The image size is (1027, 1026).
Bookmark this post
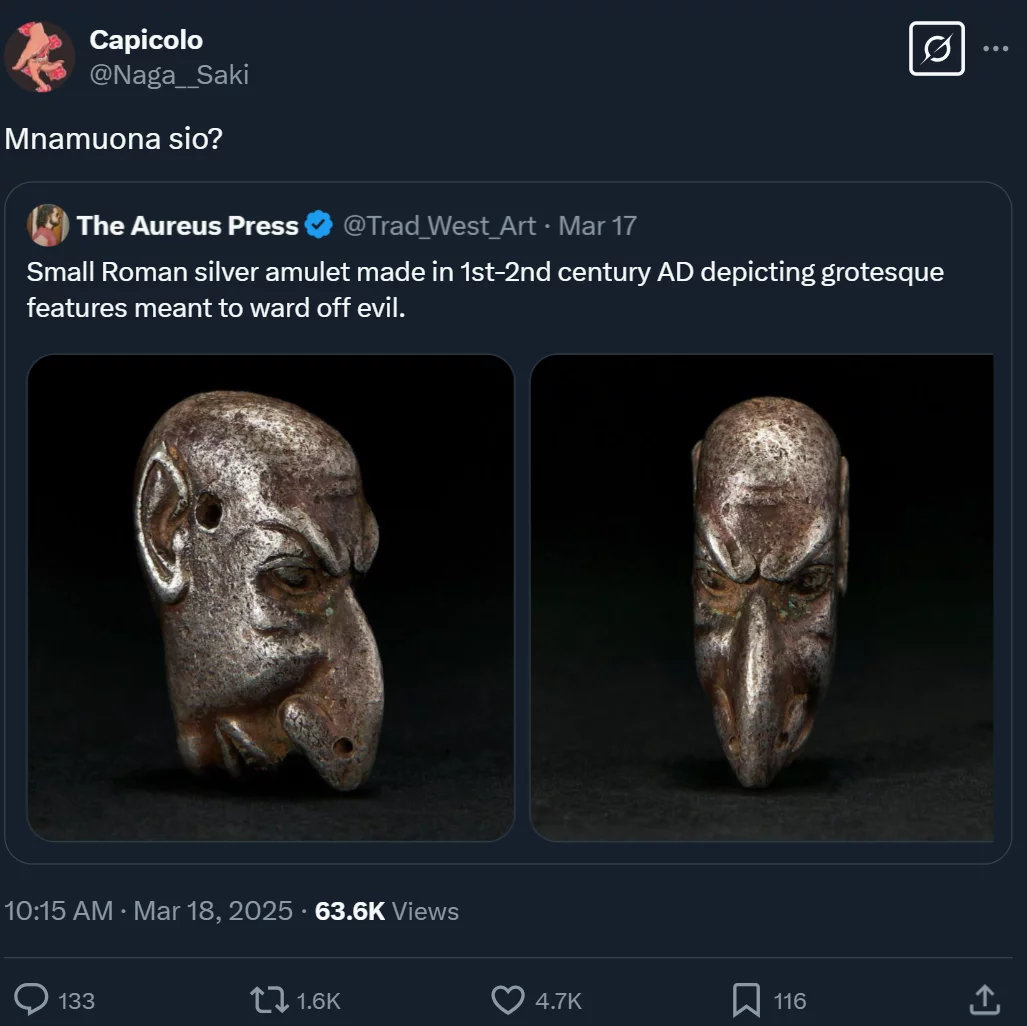coord(746,1000)
